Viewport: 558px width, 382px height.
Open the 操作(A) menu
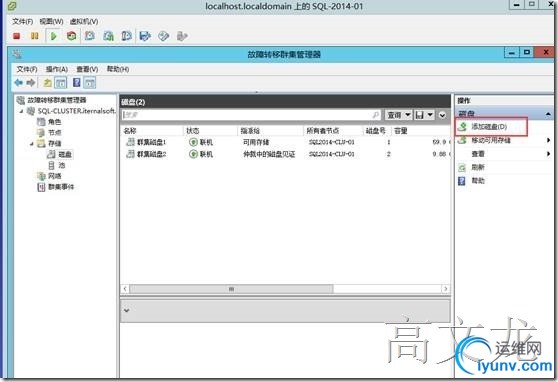pyautogui.click(x=57, y=69)
